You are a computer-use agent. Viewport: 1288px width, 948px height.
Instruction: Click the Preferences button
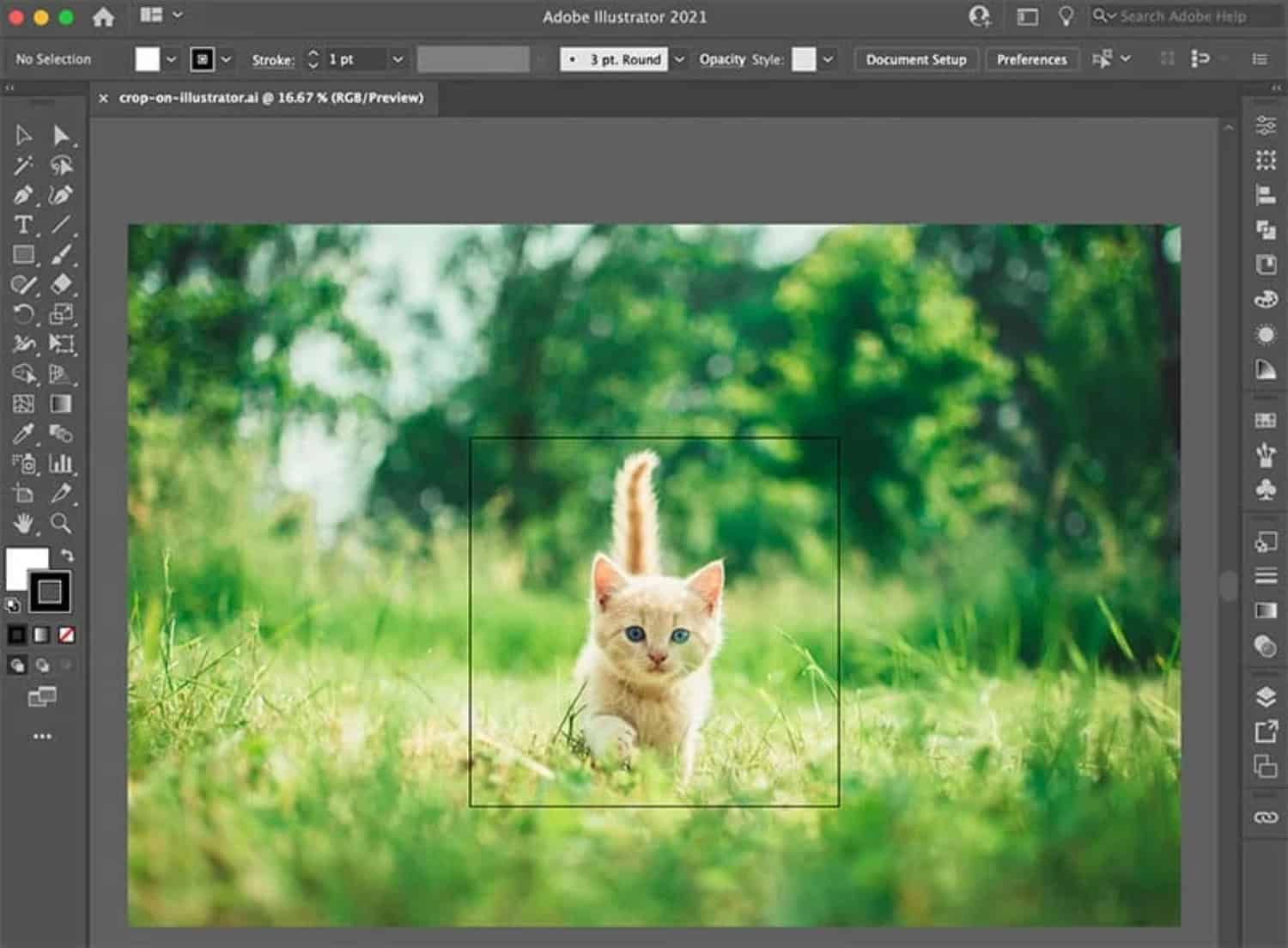[x=1031, y=59]
